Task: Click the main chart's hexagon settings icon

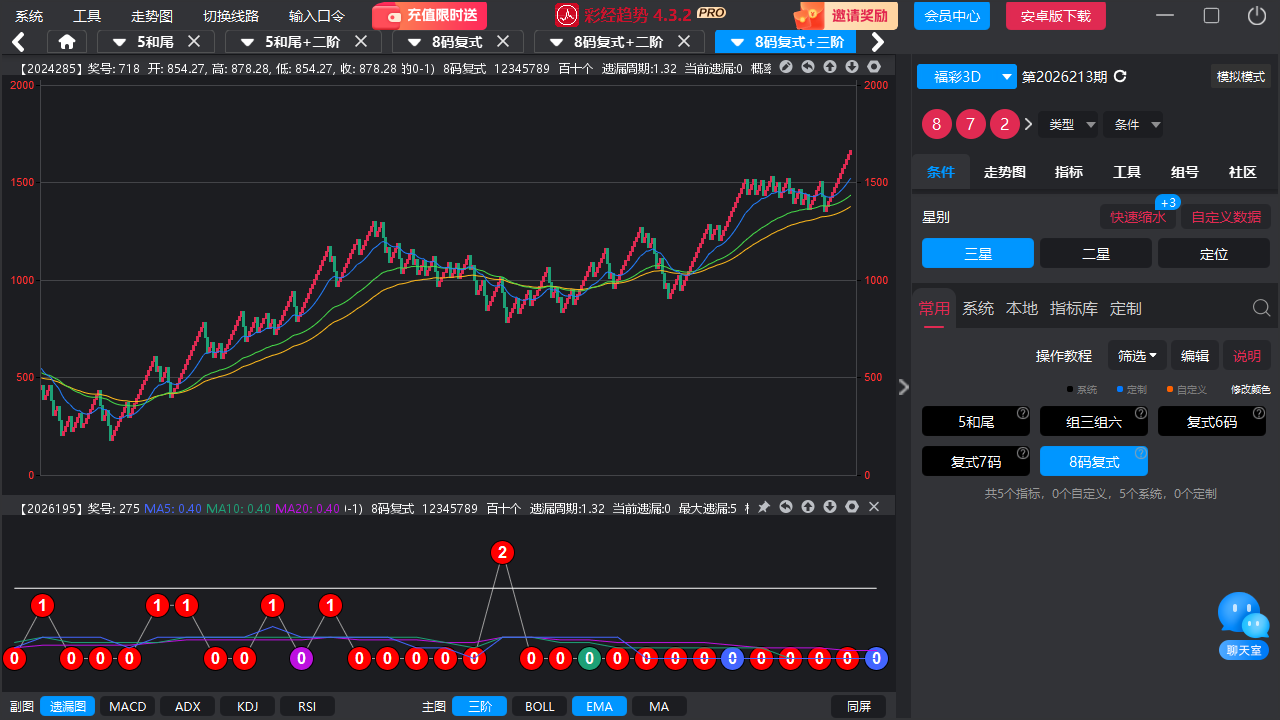Action: click(x=874, y=67)
